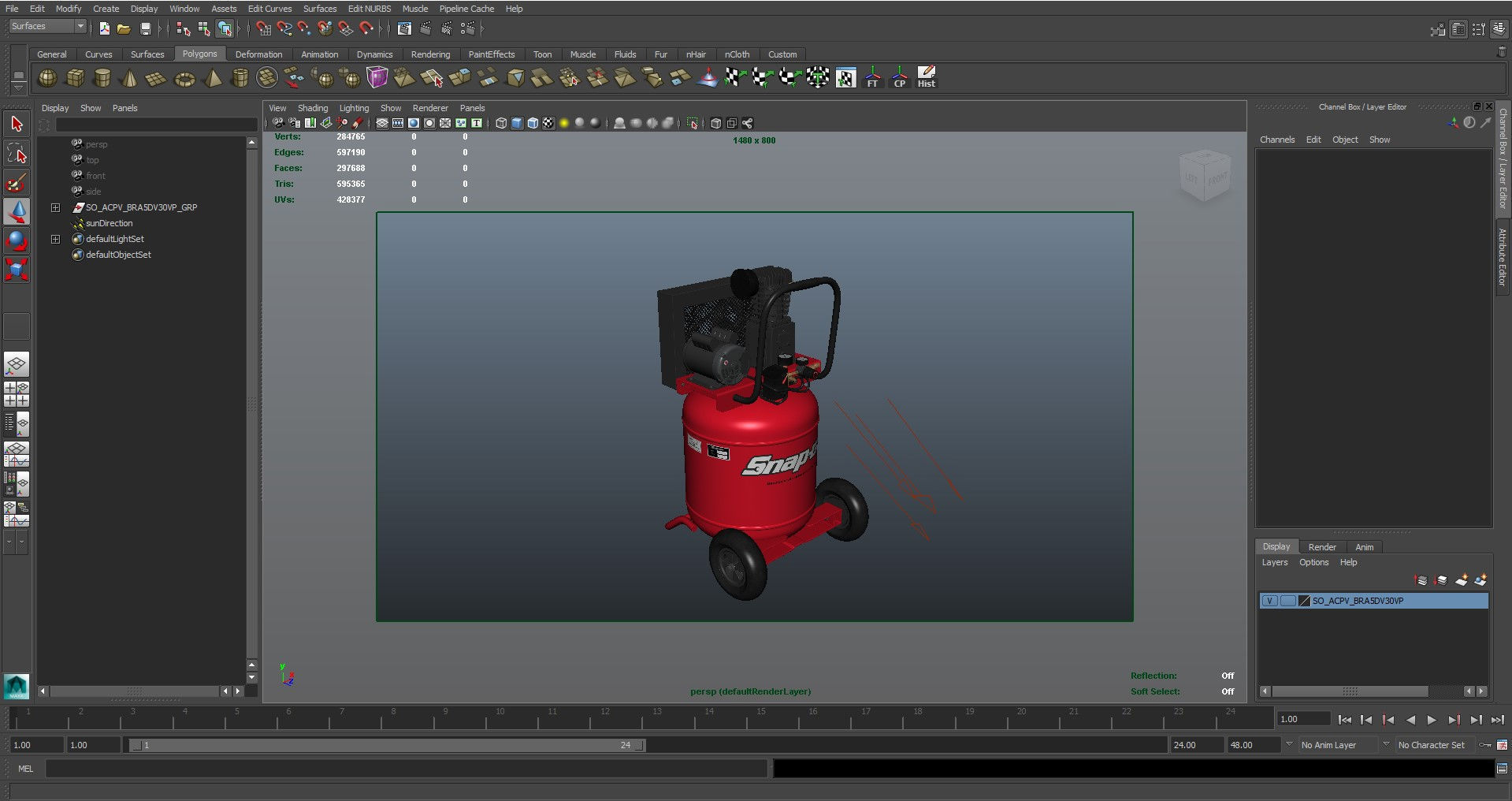Toggle visibility of SO_ACPV_BRA5DV30VP layer
Screen dimensions: 1512x801
pos(1269,601)
